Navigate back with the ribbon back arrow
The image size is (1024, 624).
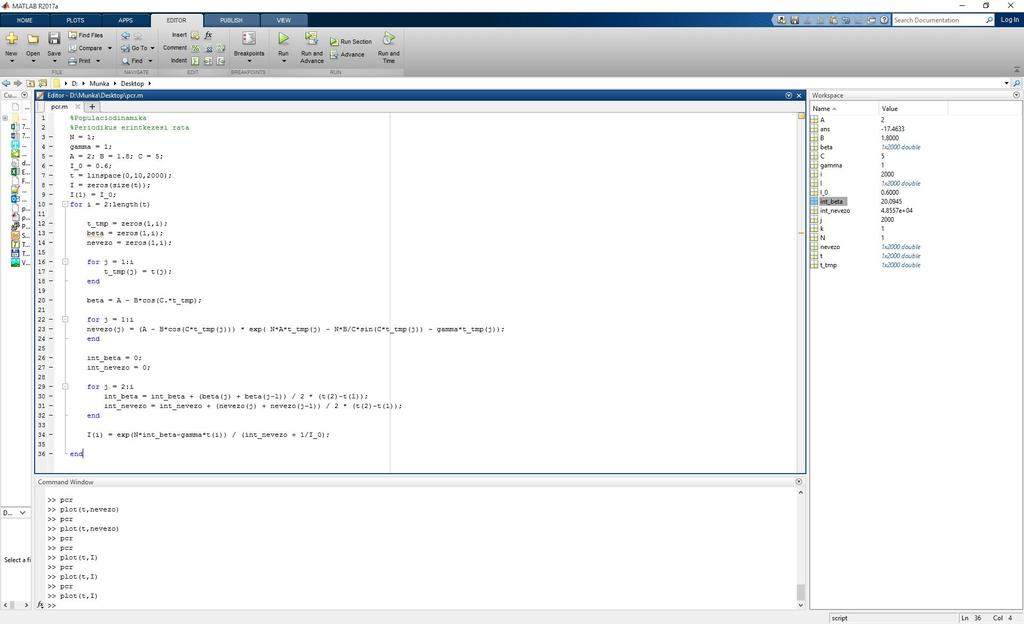125,36
